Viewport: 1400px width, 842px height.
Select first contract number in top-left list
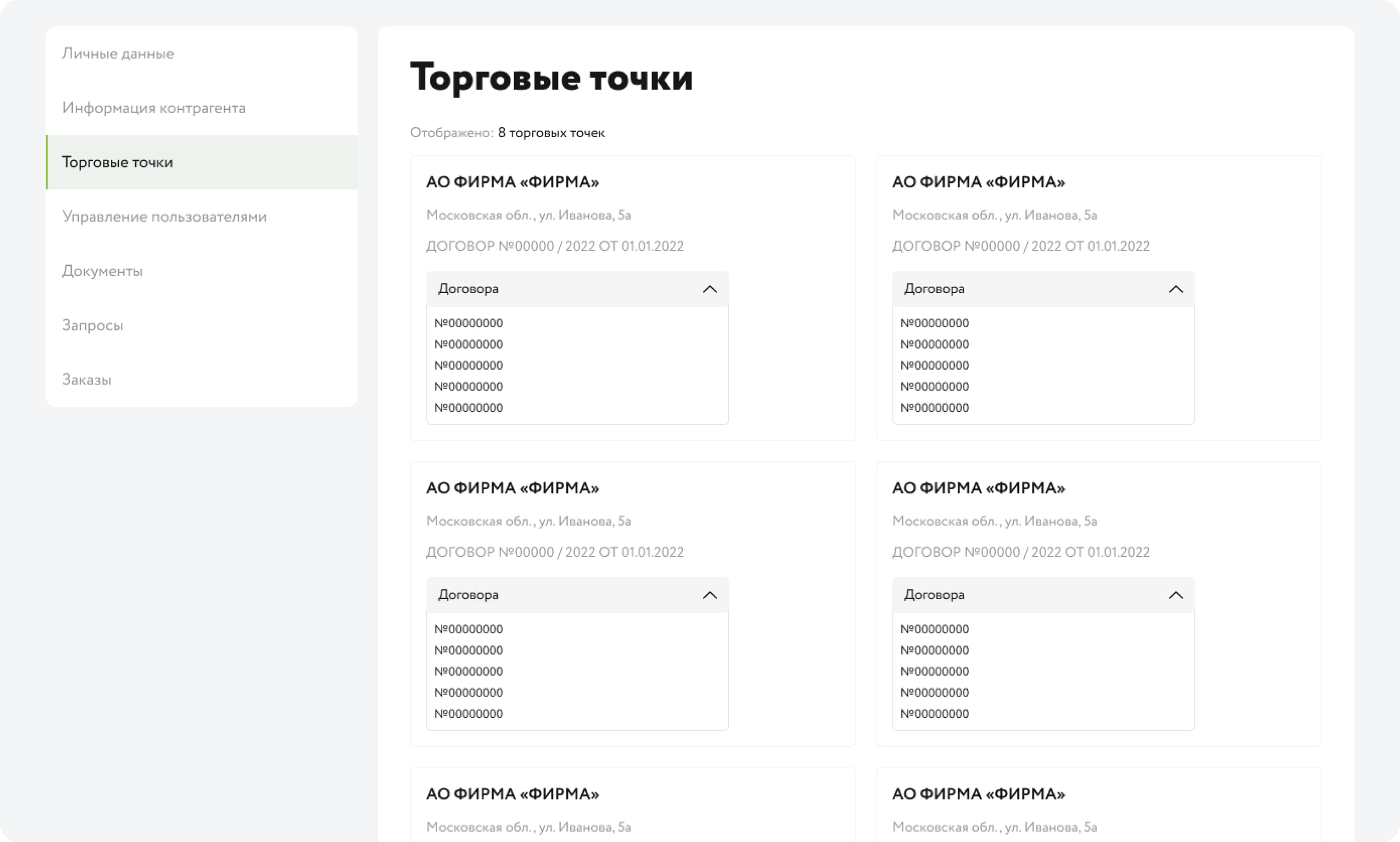click(468, 324)
